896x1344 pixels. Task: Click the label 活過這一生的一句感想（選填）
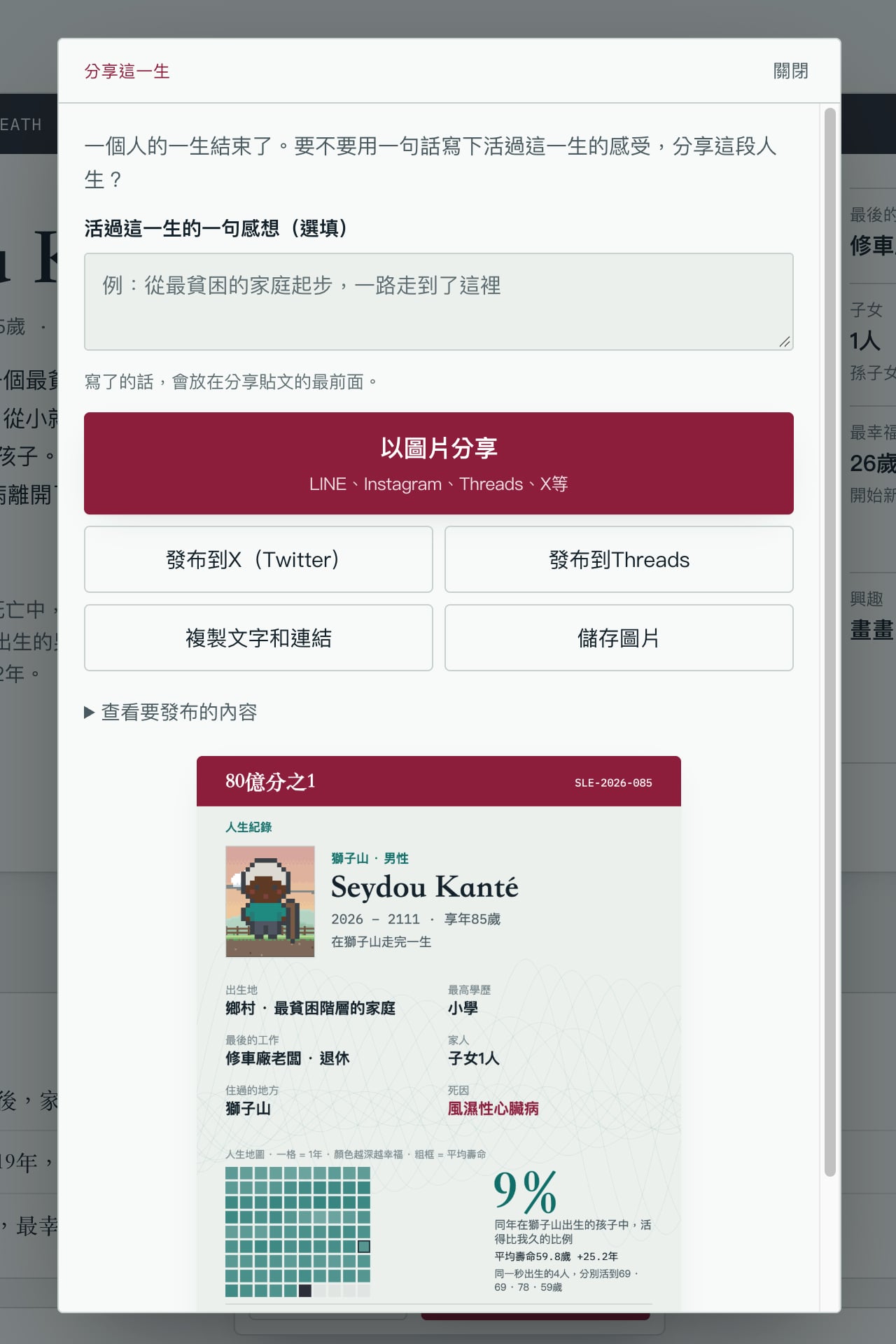tap(216, 228)
